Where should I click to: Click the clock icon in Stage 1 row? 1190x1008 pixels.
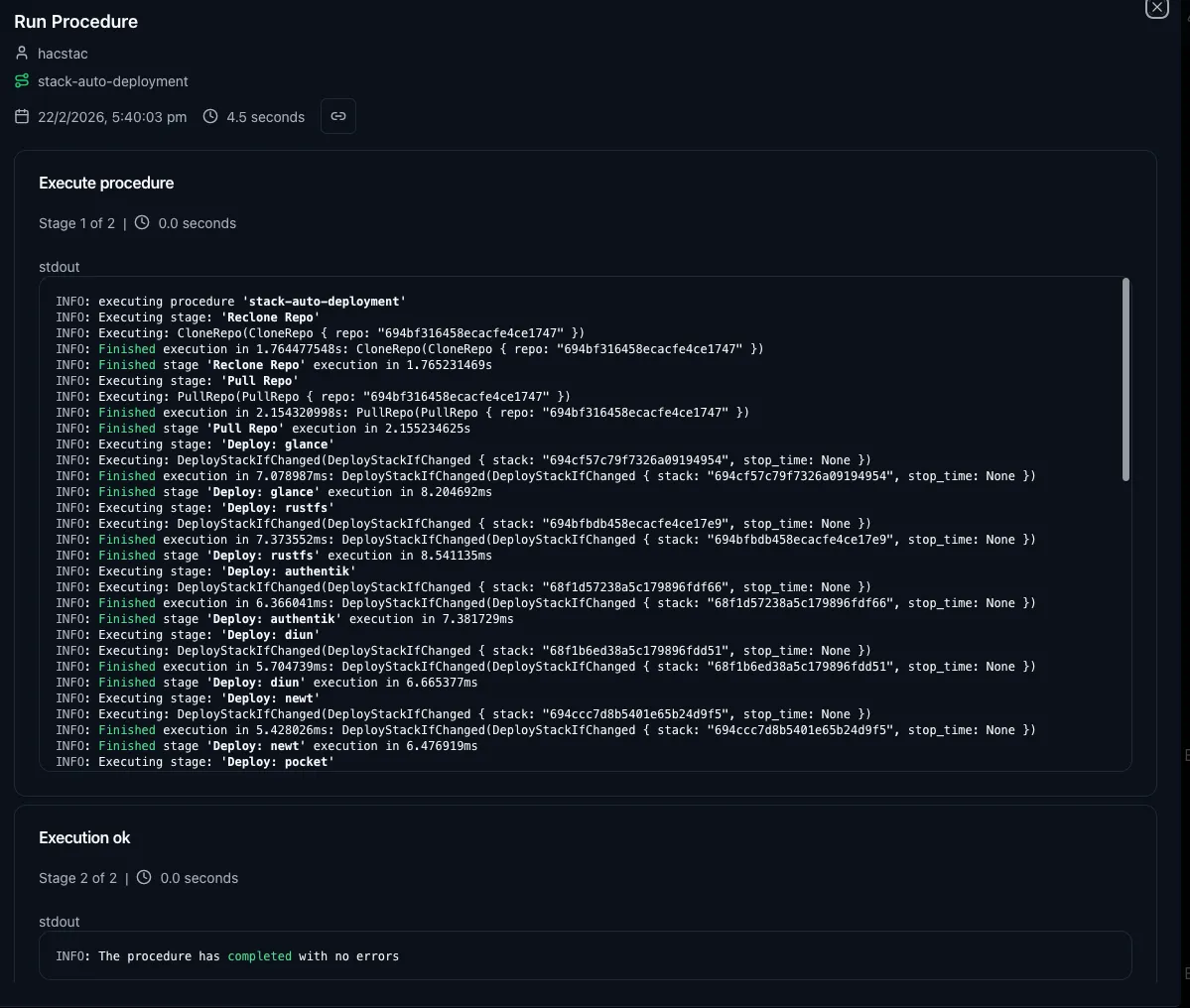click(142, 223)
